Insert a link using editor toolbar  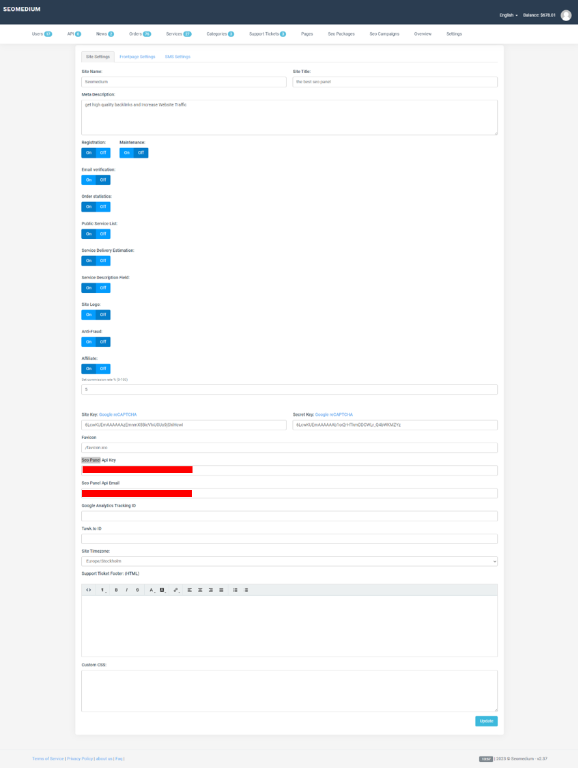coord(176,590)
